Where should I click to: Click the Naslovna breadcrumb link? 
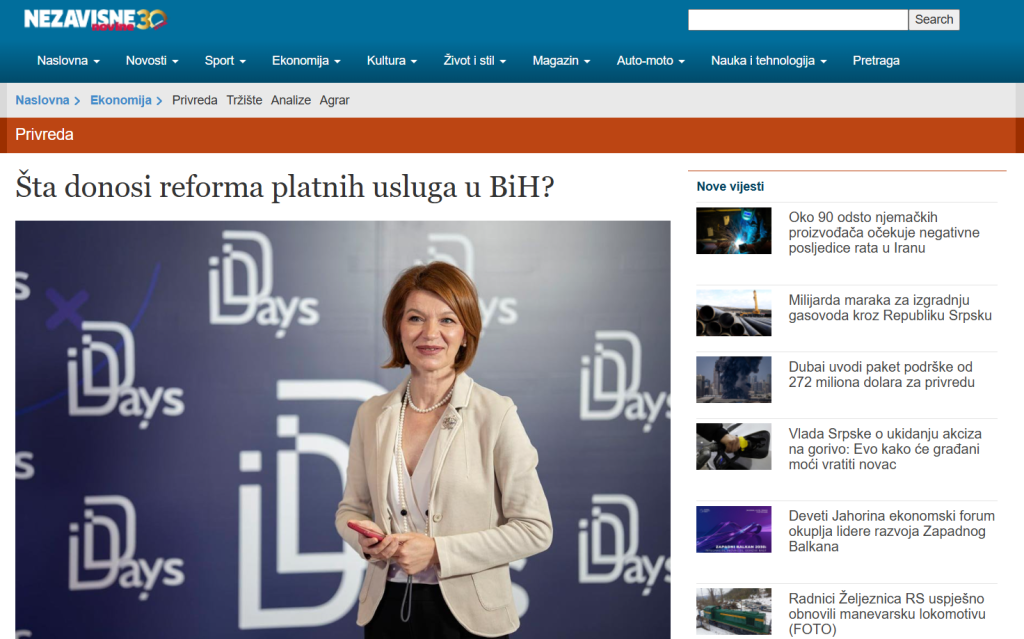point(42,100)
